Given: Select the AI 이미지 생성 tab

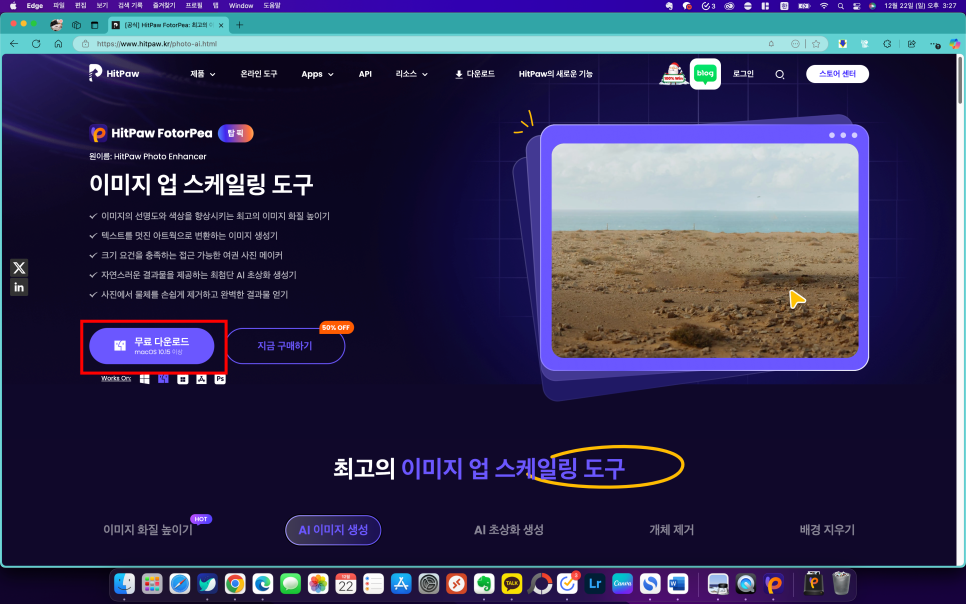Looking at the screenshot, I should point(333,530).
